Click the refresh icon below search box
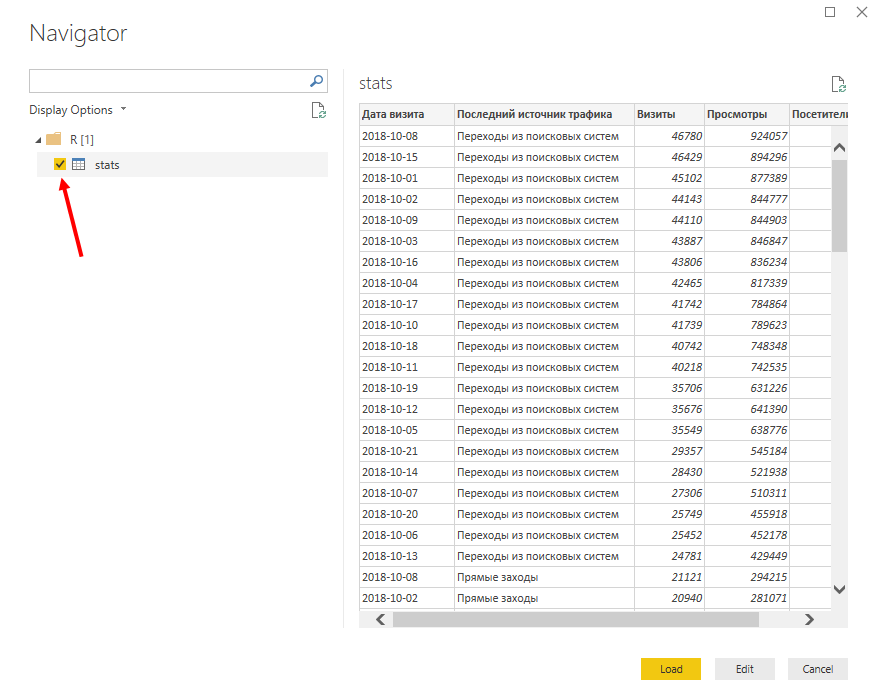877x697 pixels. [x=318, y=110]
